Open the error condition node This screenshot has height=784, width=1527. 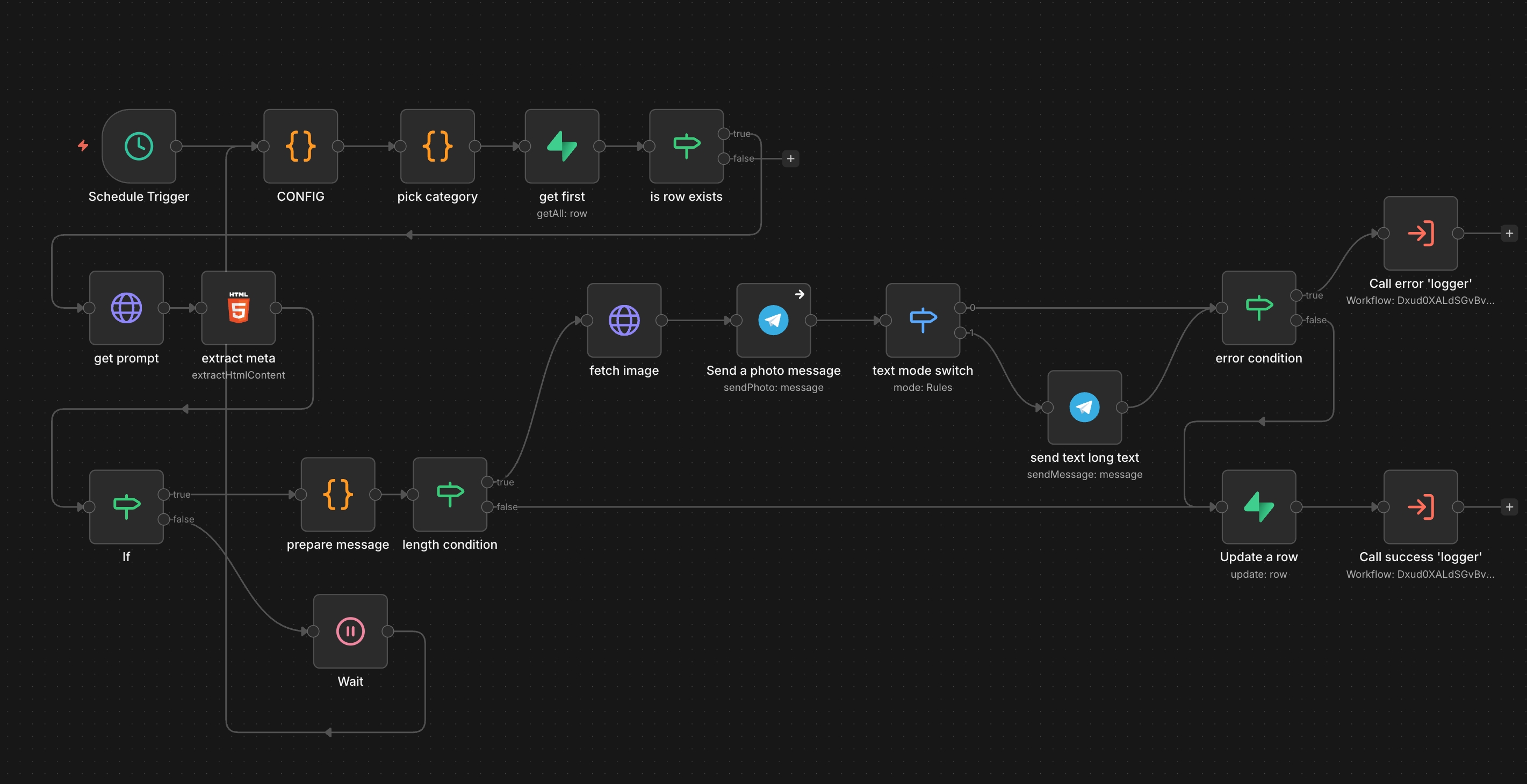[x=1258, y=308]
